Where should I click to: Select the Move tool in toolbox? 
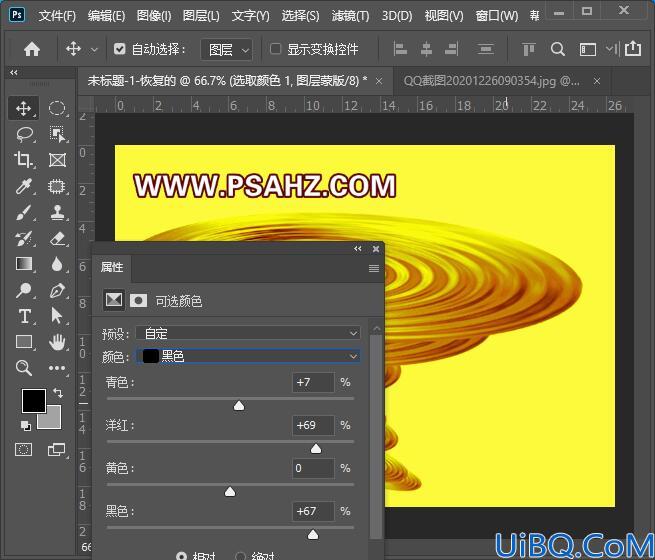point(23,109)
